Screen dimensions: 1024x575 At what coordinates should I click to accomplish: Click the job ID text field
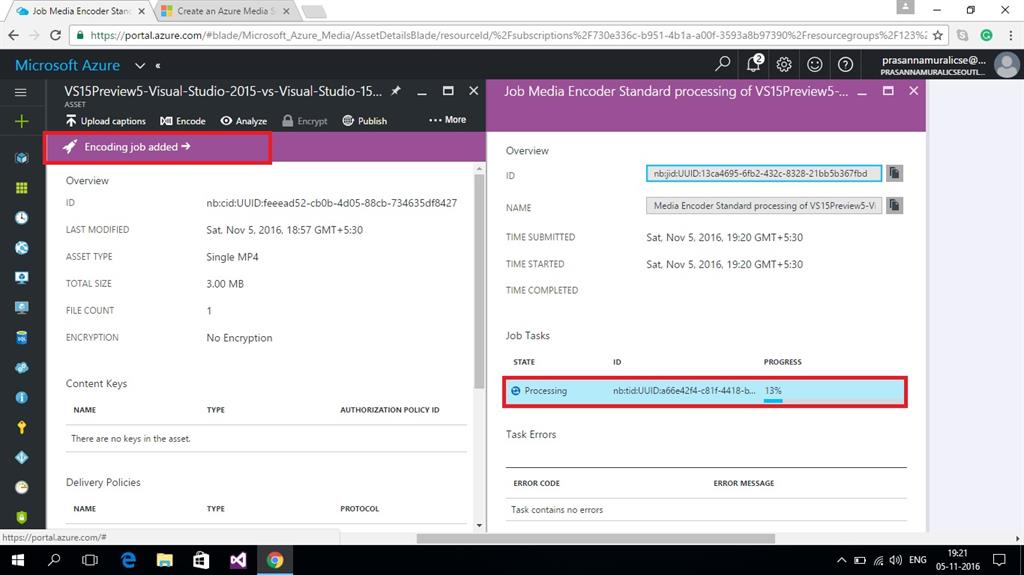[763, 173]
